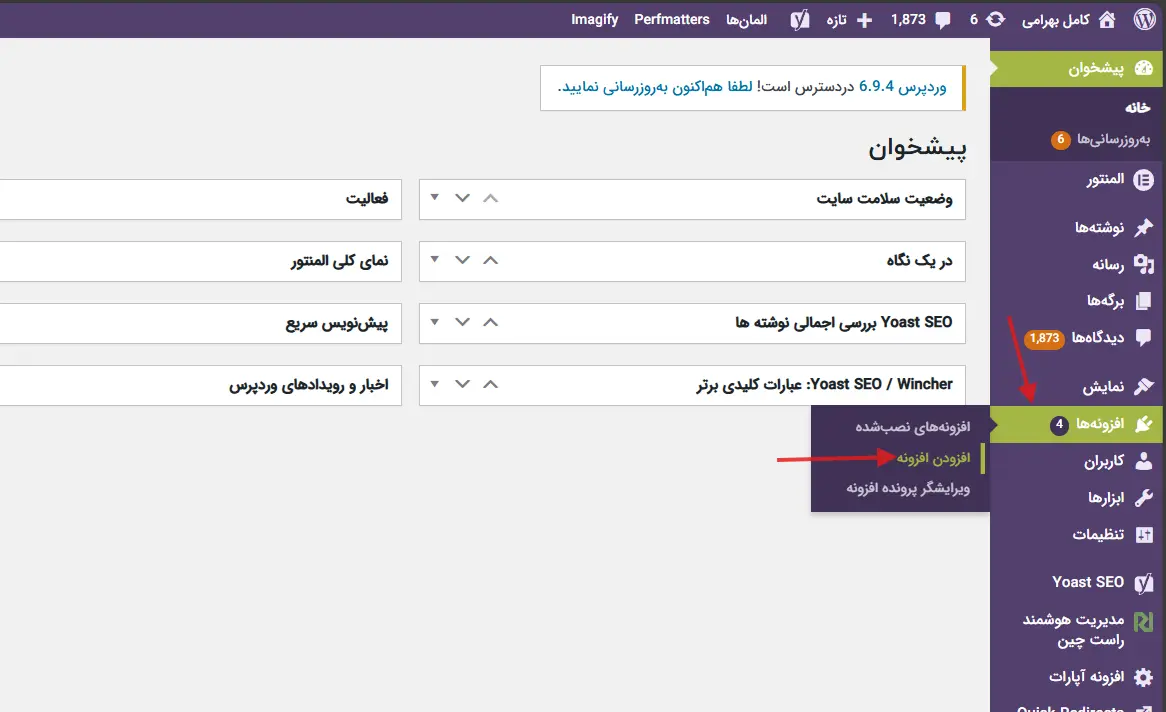Toggle Yoast SEO بررسی اجمالی panel triangle

coord(434,321)
